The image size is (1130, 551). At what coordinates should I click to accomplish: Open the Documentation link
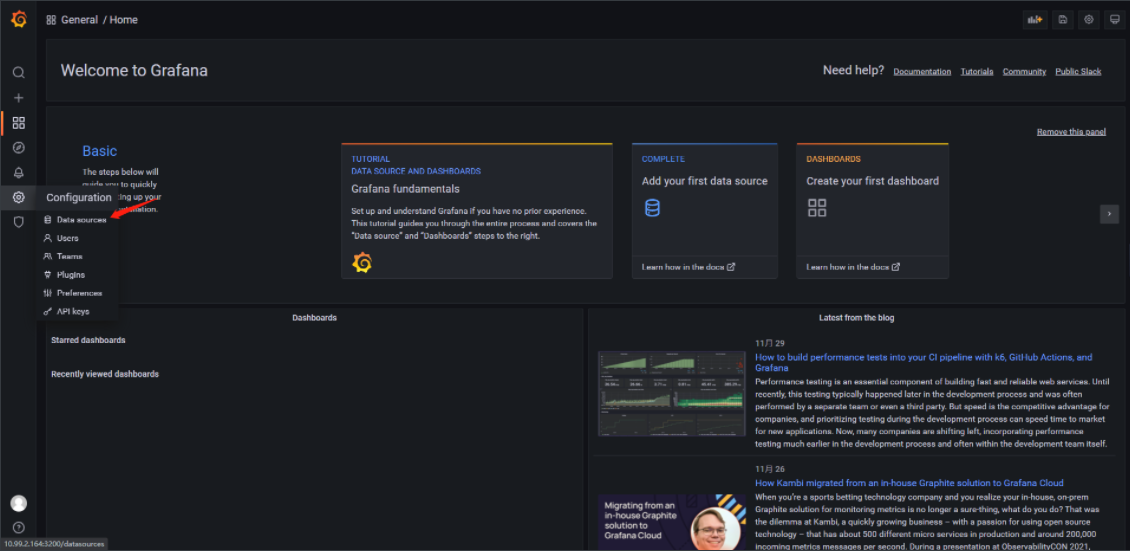[921, 72]
